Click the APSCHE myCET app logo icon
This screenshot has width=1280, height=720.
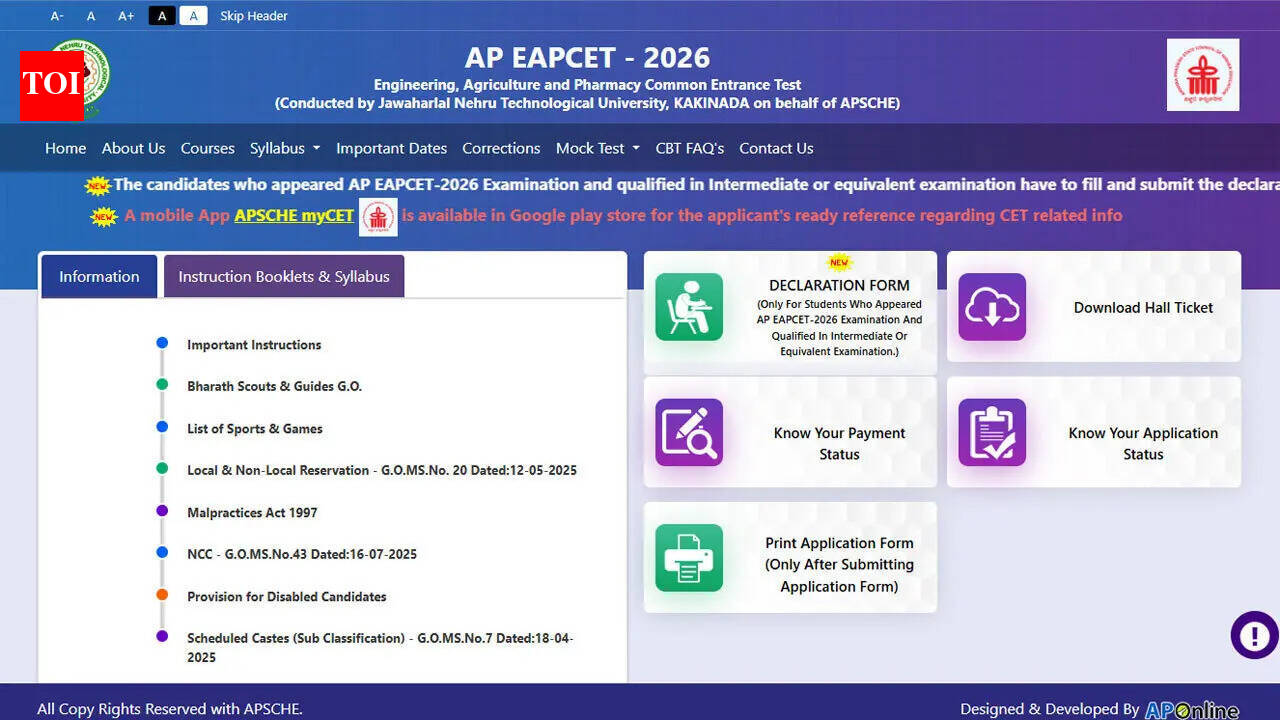(x=378, y=217)
